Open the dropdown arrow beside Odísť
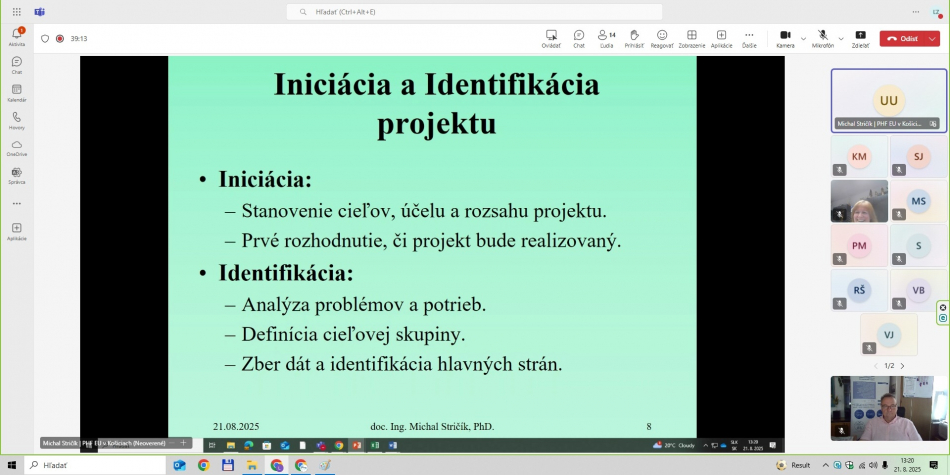The height and width of the screenshot is (475, 950). point(933,39)
